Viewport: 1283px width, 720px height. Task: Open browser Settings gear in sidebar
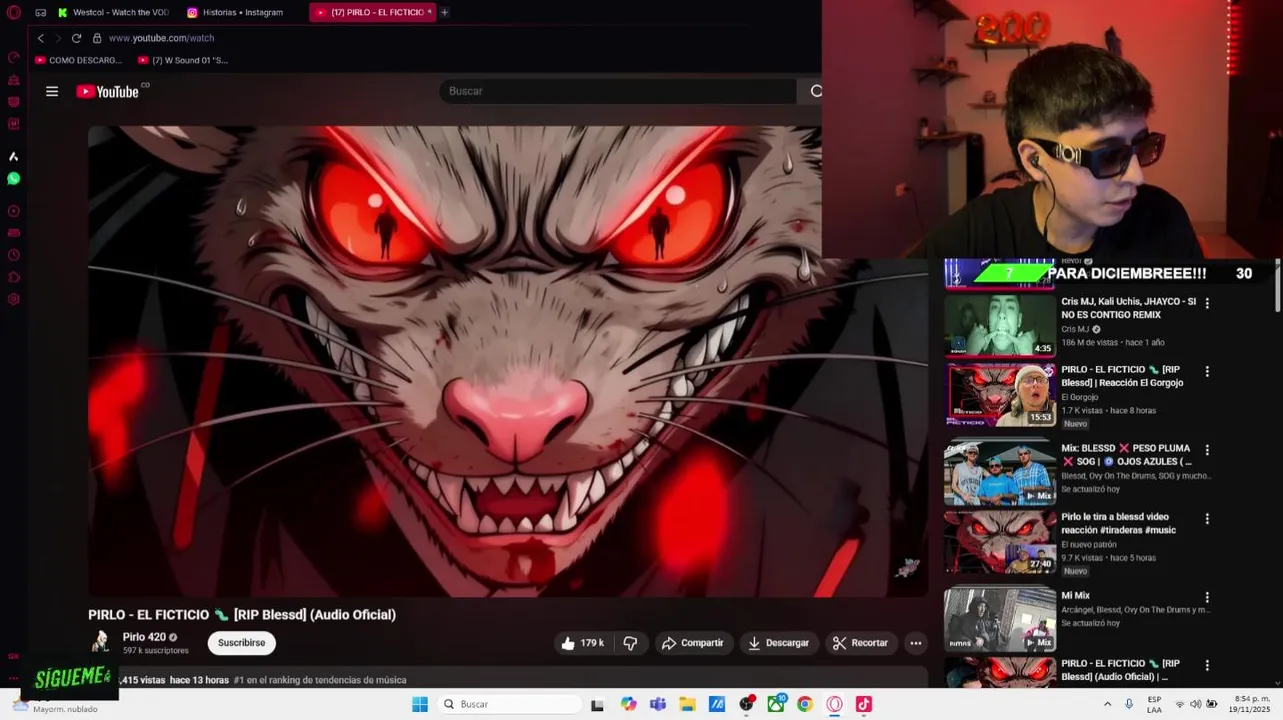tap(14, 299)
